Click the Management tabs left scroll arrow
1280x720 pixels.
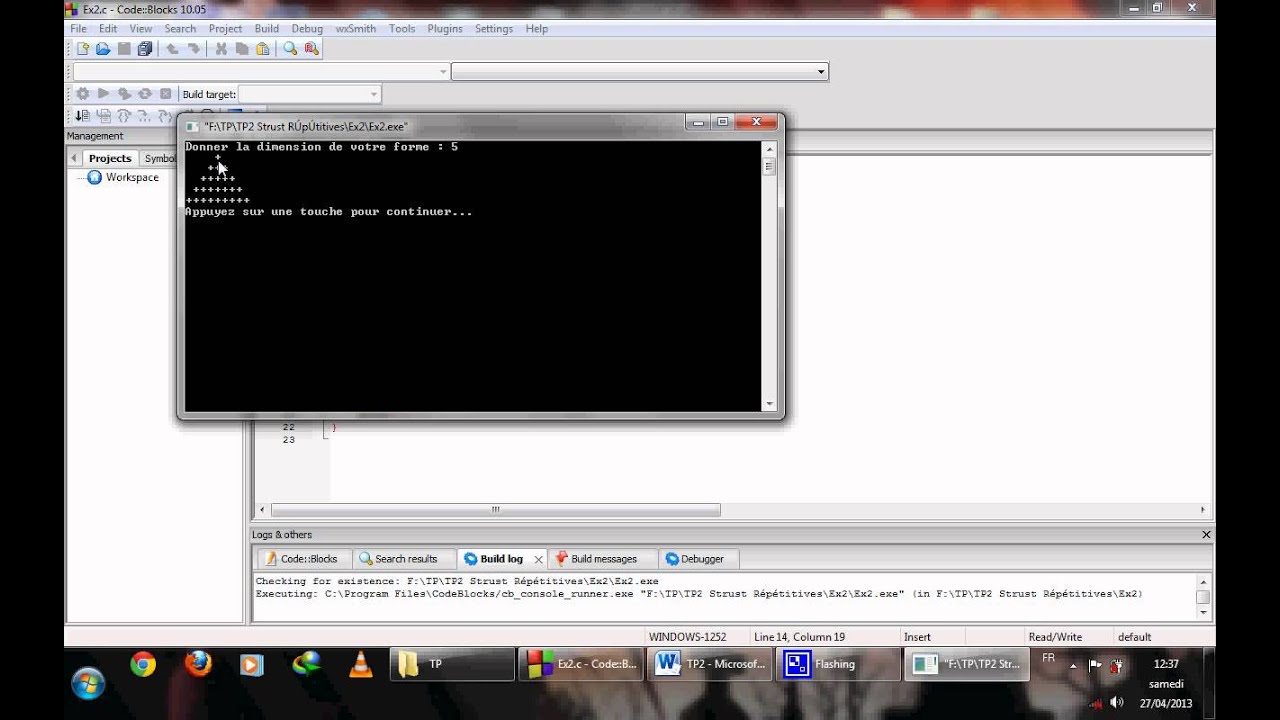point(74,158)
